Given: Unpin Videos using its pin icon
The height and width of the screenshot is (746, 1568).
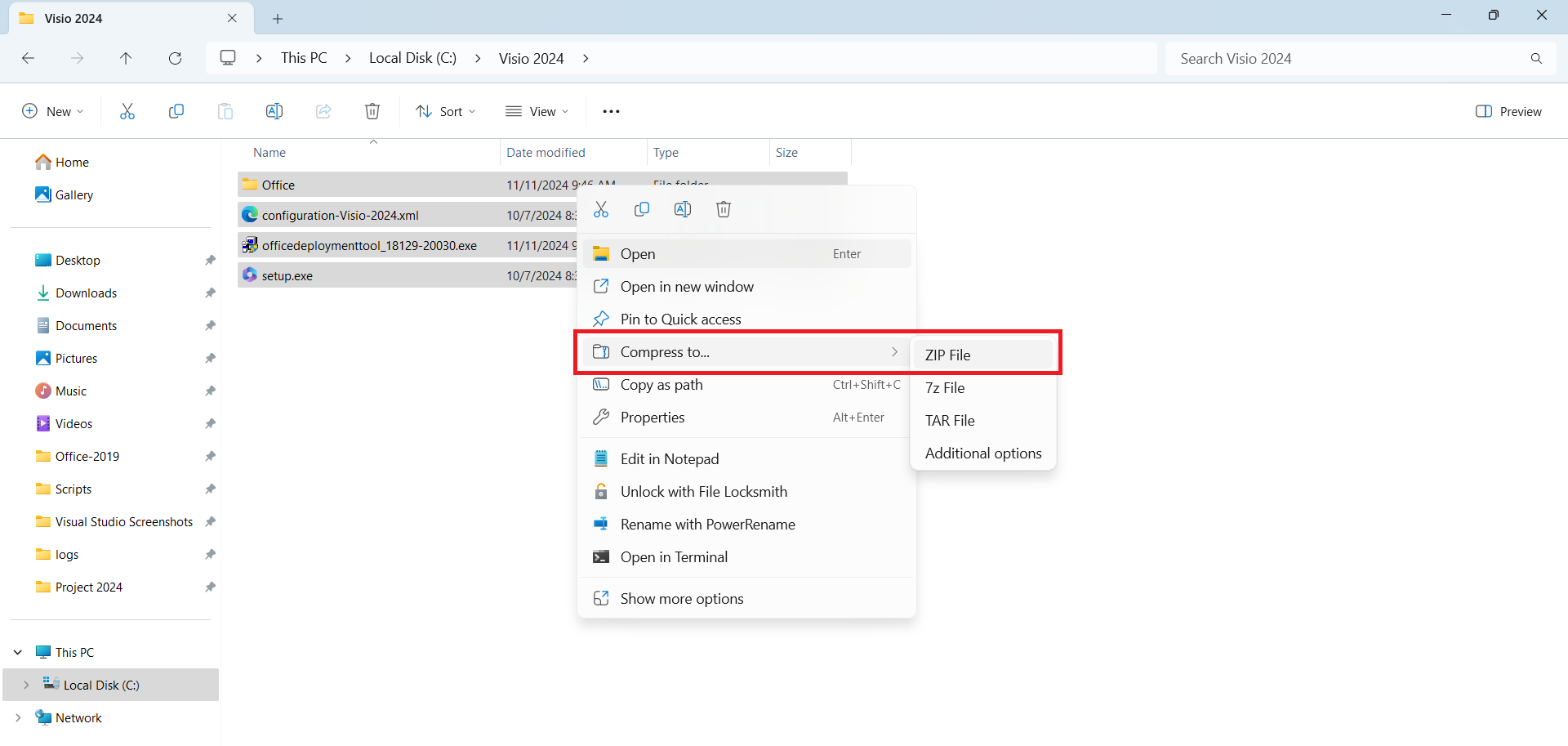Looking at the screenshot, I should click(210, 423).
